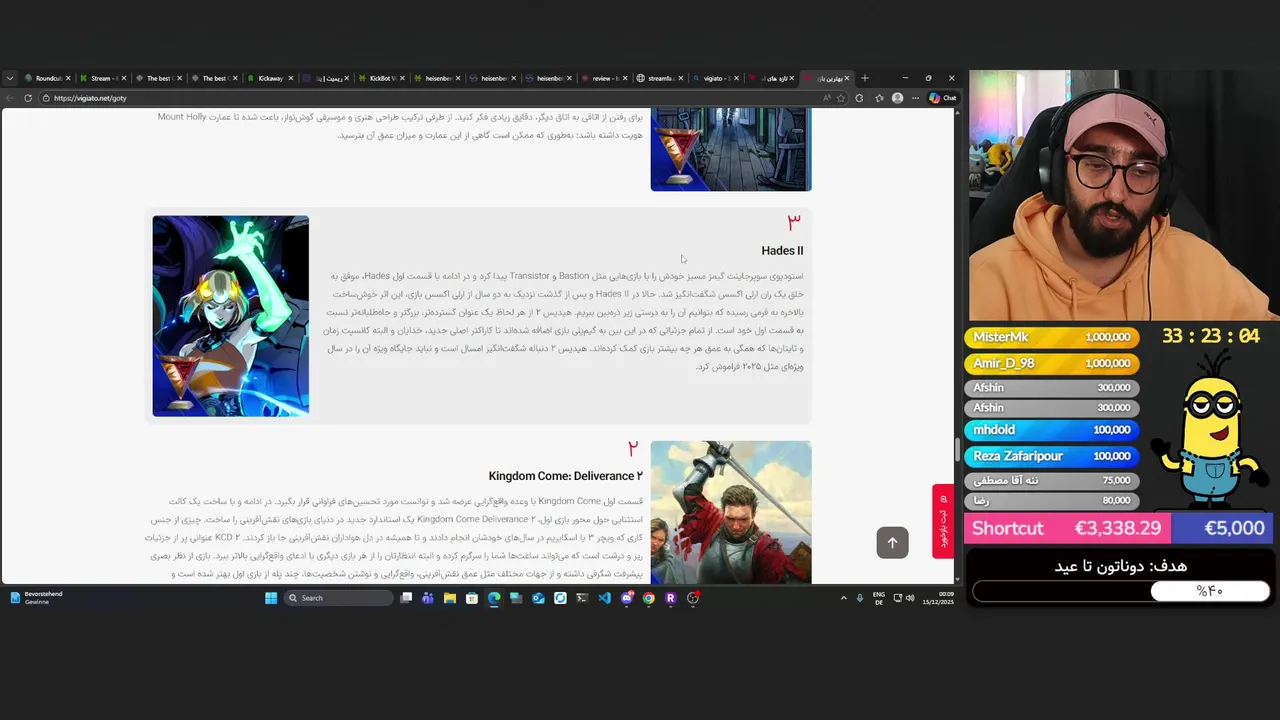Reload the page with refresh icon

28,98
